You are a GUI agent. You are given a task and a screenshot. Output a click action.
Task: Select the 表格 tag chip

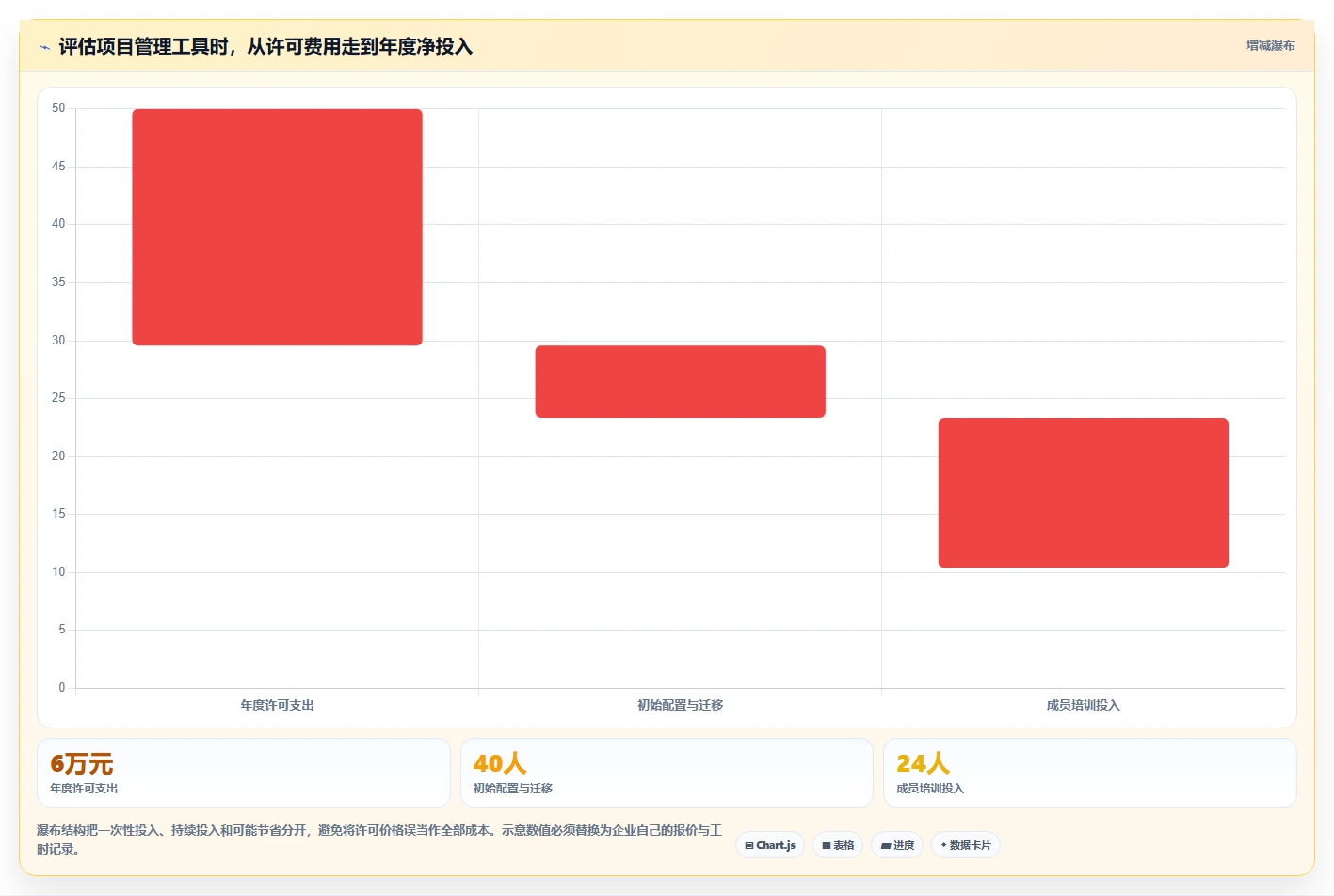coord(838,845)
